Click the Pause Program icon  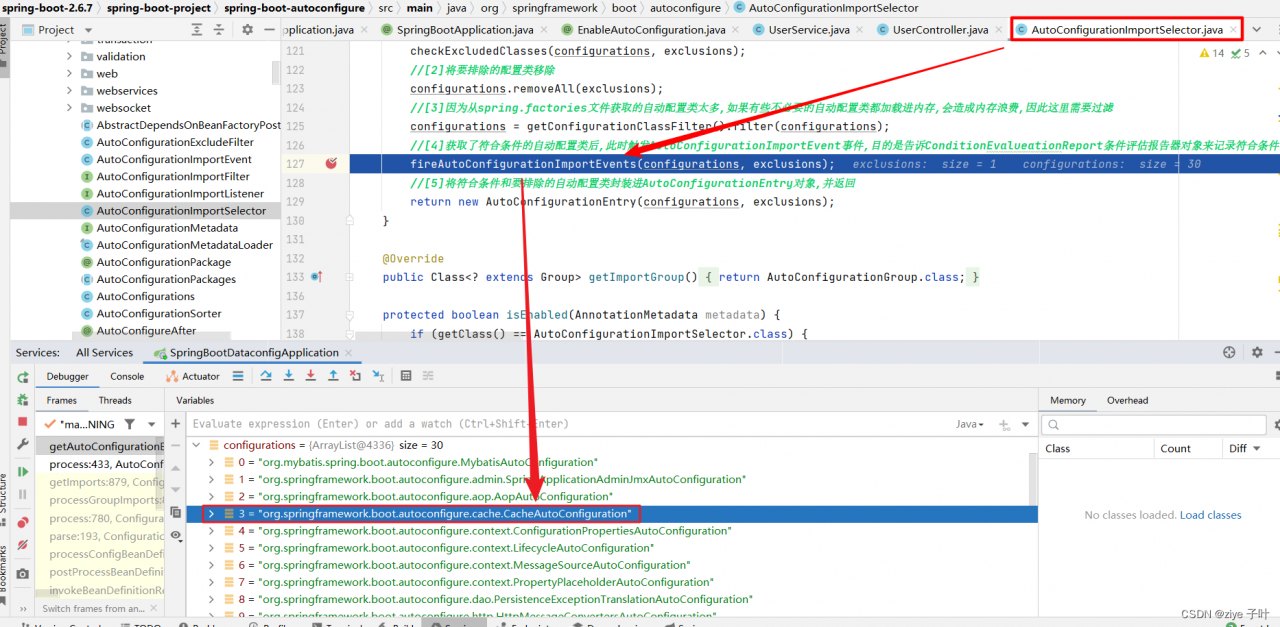23,495
